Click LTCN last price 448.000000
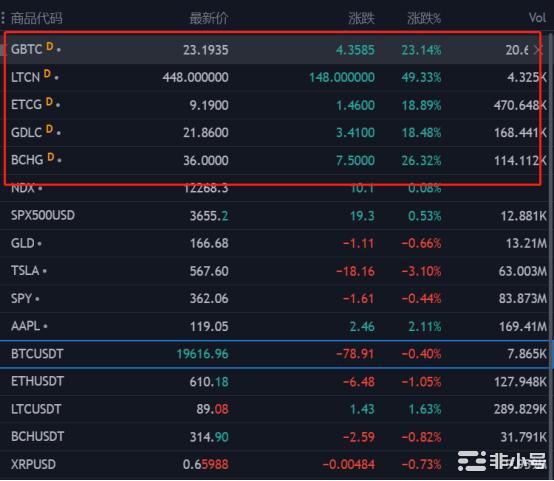This screenshot has height=481, width=554. (195, 77)
